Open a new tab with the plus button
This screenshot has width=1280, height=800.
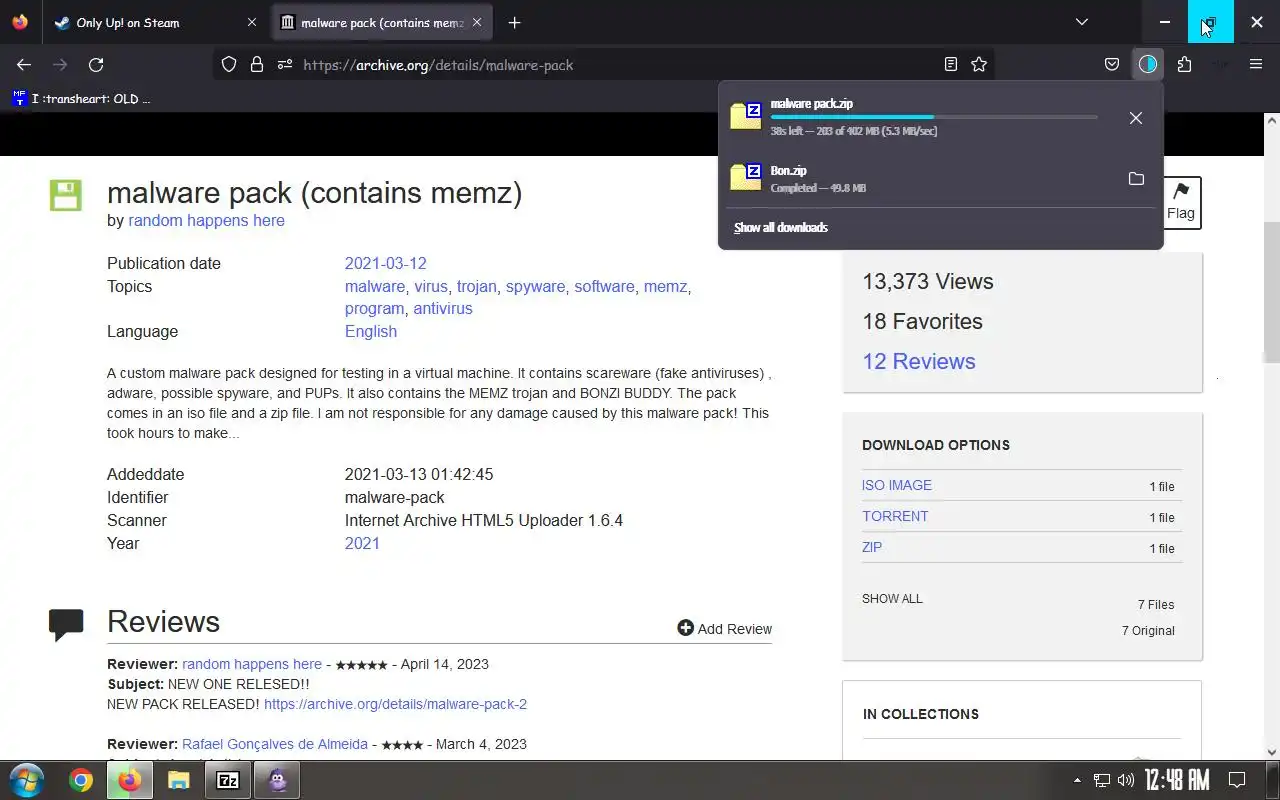pyautogui.click(x=514, y=22)
